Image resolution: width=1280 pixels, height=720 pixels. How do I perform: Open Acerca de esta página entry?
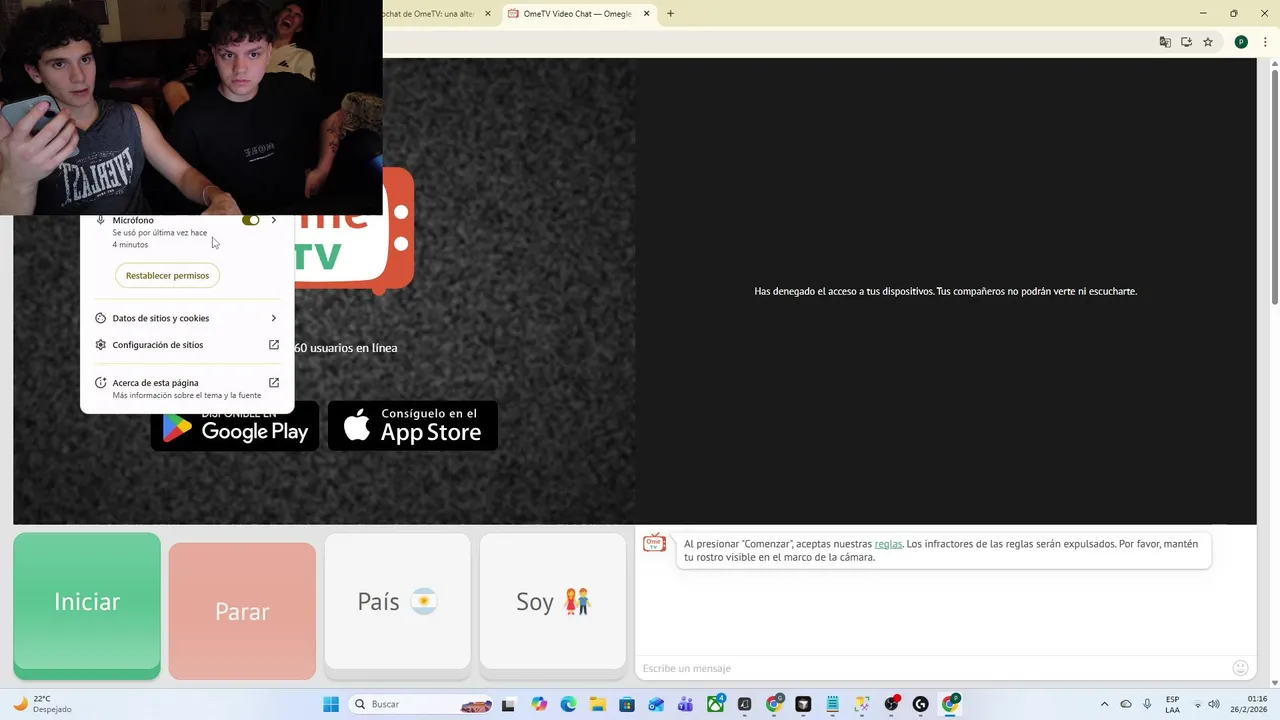[187, 388]
